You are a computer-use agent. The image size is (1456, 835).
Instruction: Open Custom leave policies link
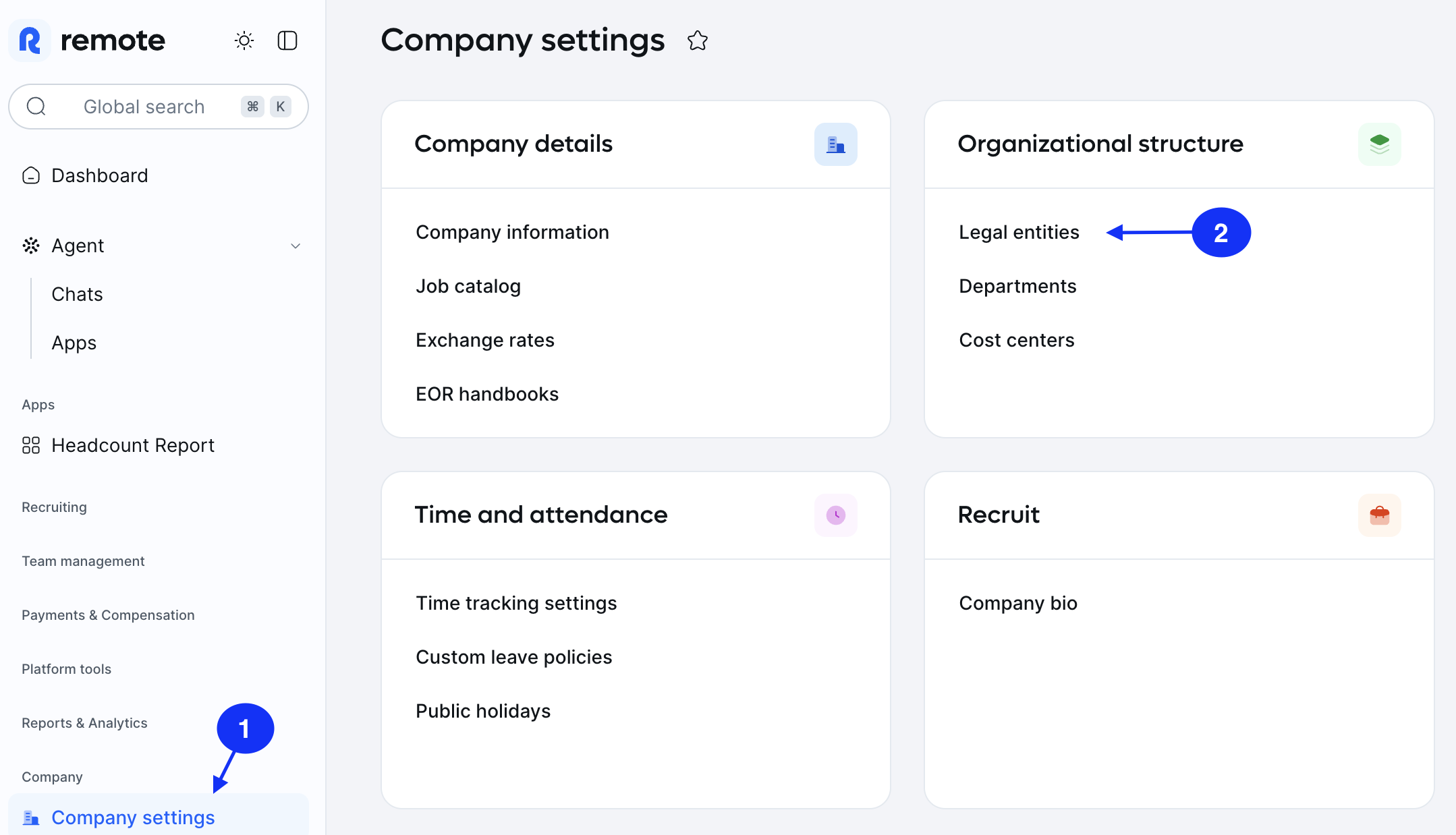(514, 657)
